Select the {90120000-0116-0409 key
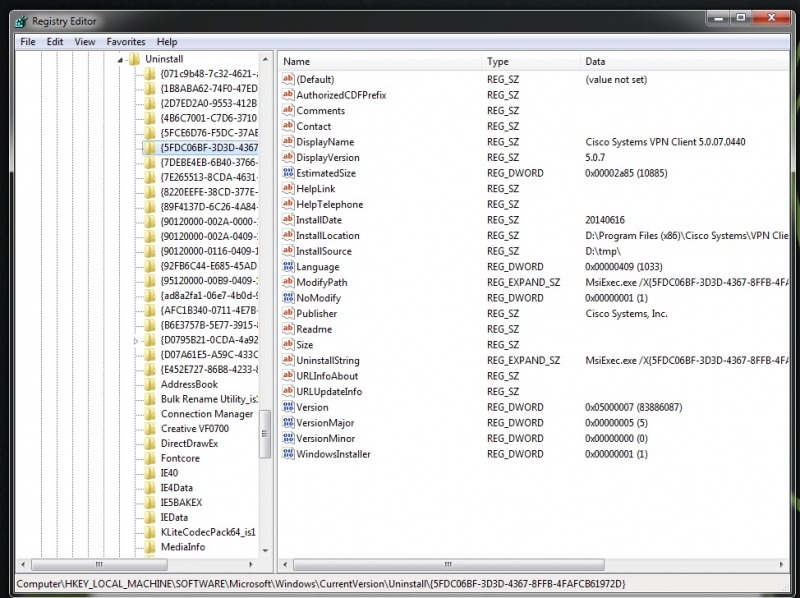The image size is (800, 598). (x=209, y=251)
